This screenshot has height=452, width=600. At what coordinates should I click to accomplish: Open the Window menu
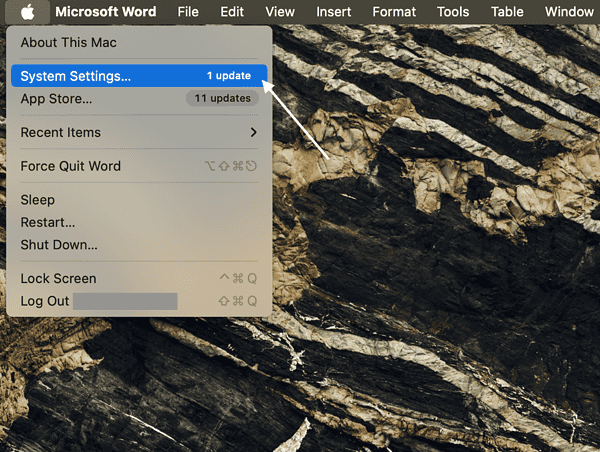point(568,12)
